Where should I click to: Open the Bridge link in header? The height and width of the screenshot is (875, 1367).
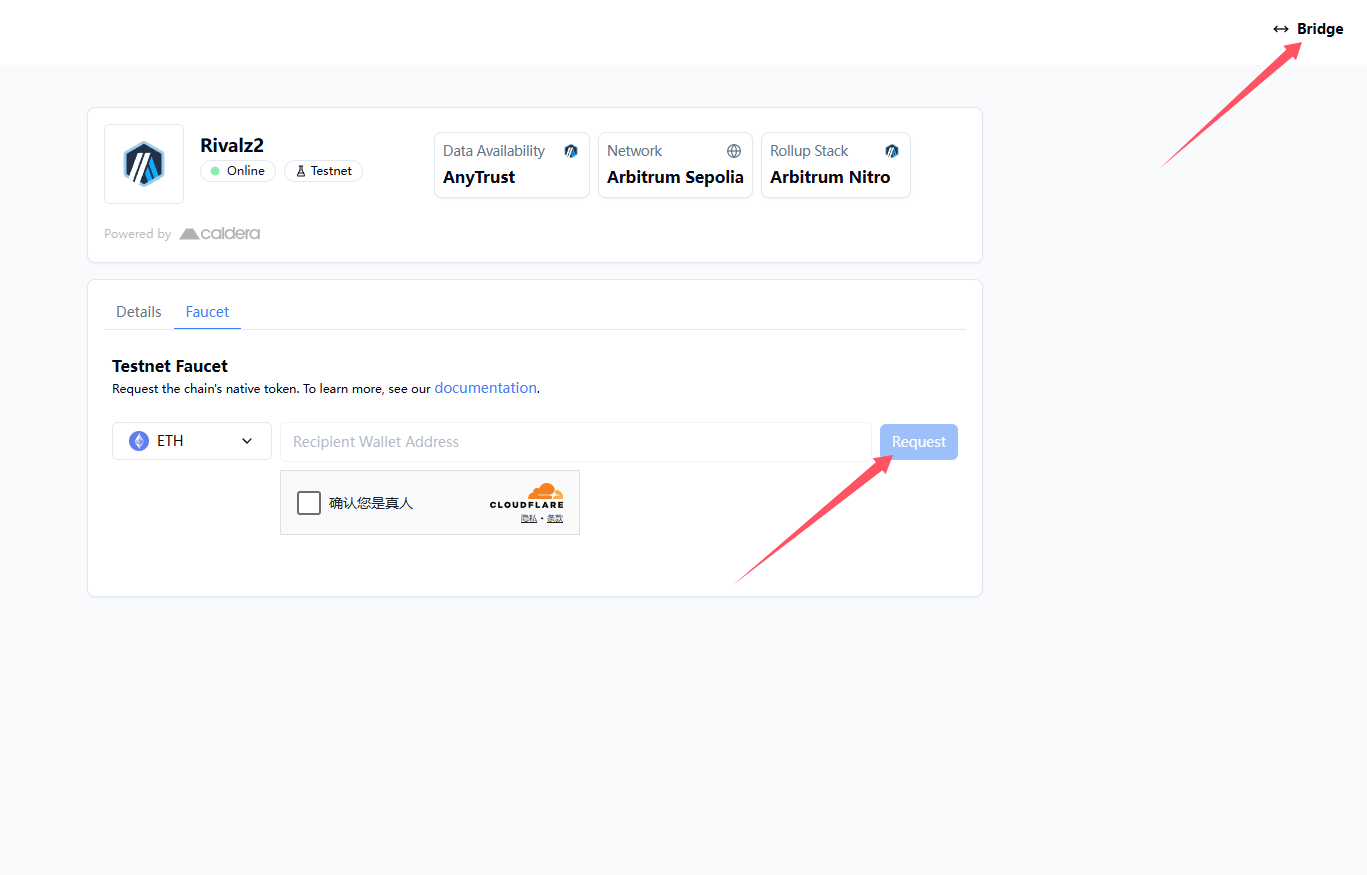(1308, 29)
